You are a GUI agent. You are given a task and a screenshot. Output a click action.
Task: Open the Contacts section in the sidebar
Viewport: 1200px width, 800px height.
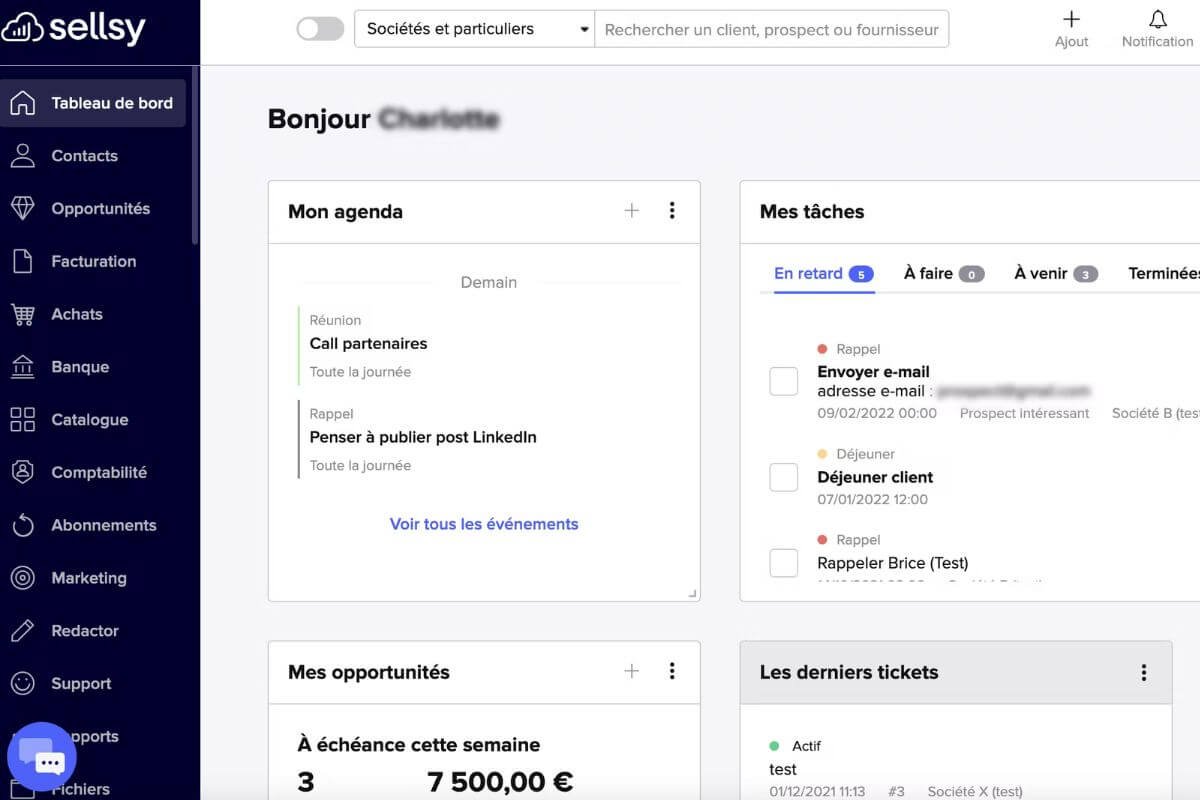(x=84, y=155)
